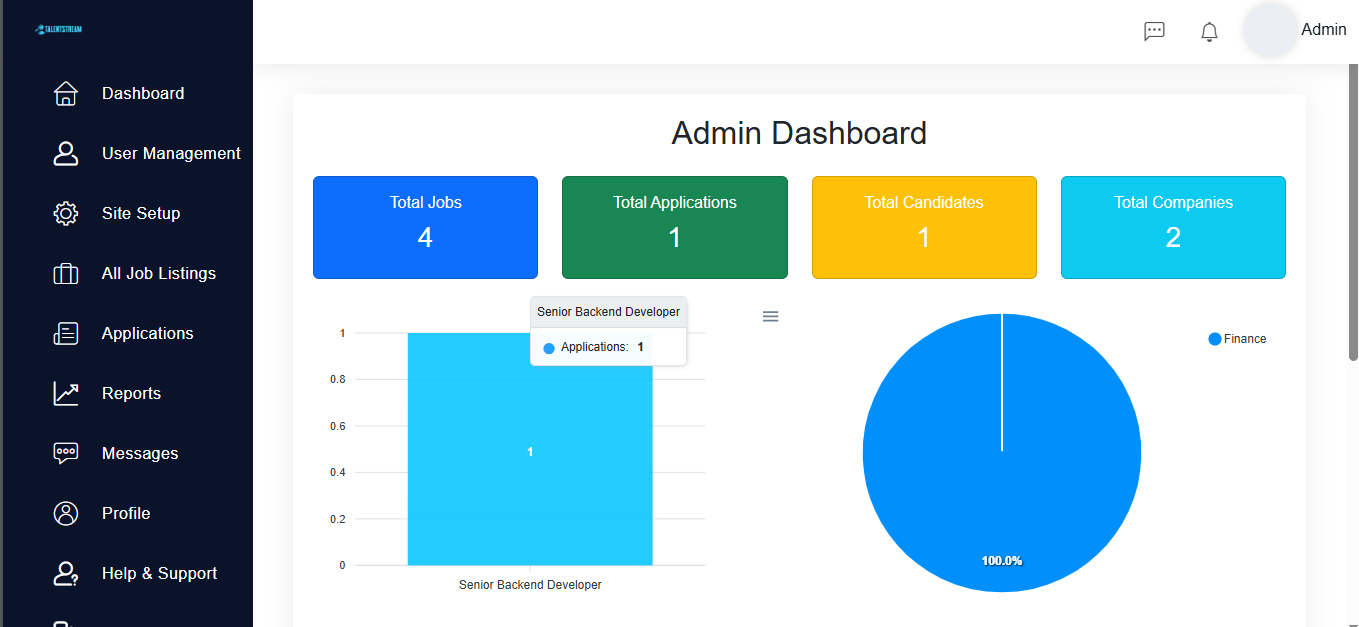Open the chat messages icon in the header
1359x627 pixels.
[1154, 31]
